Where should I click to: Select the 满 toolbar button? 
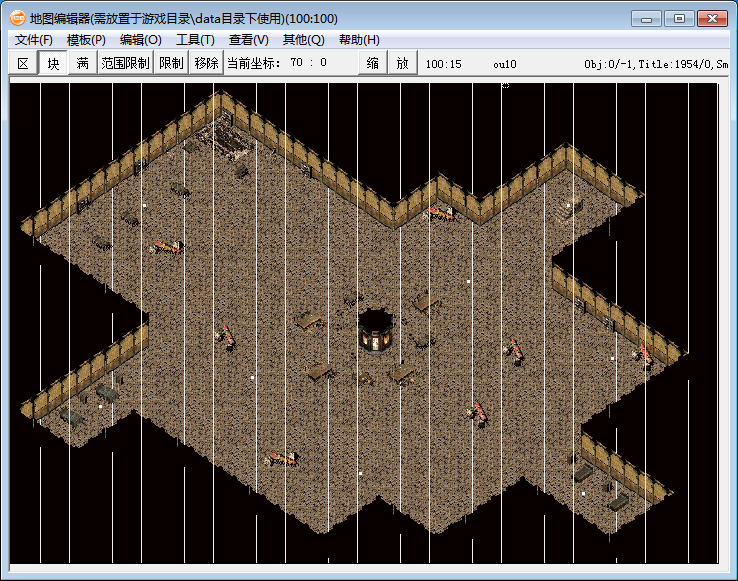pos(82,63)
